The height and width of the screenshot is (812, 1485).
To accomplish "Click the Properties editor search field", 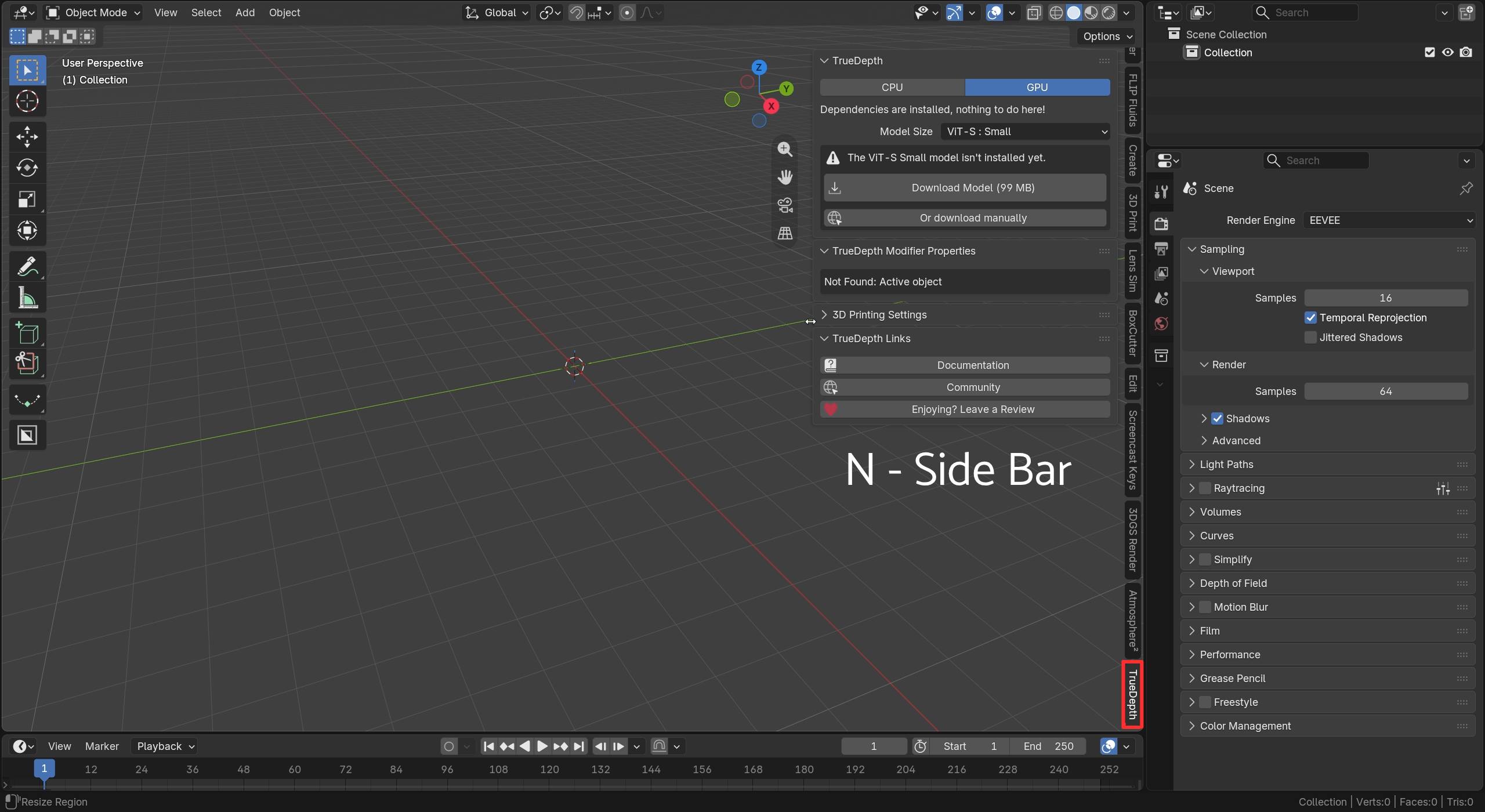I will point(1316,161).
